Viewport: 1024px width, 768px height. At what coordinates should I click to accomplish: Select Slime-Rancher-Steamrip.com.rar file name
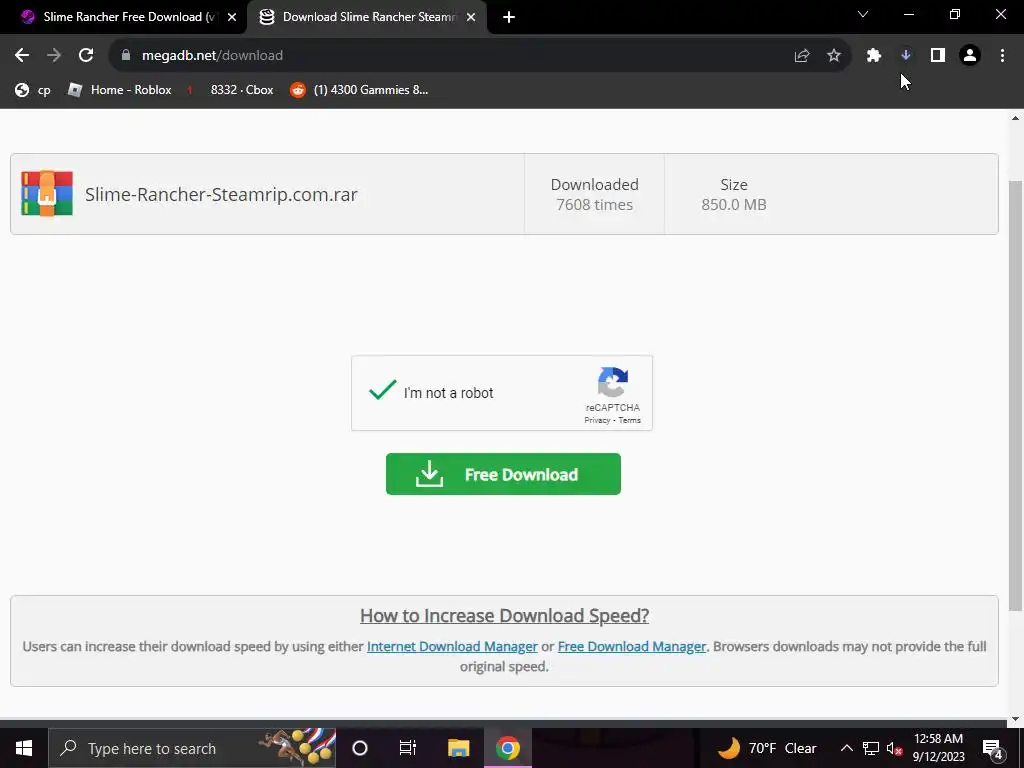click(x=221, y=194)
